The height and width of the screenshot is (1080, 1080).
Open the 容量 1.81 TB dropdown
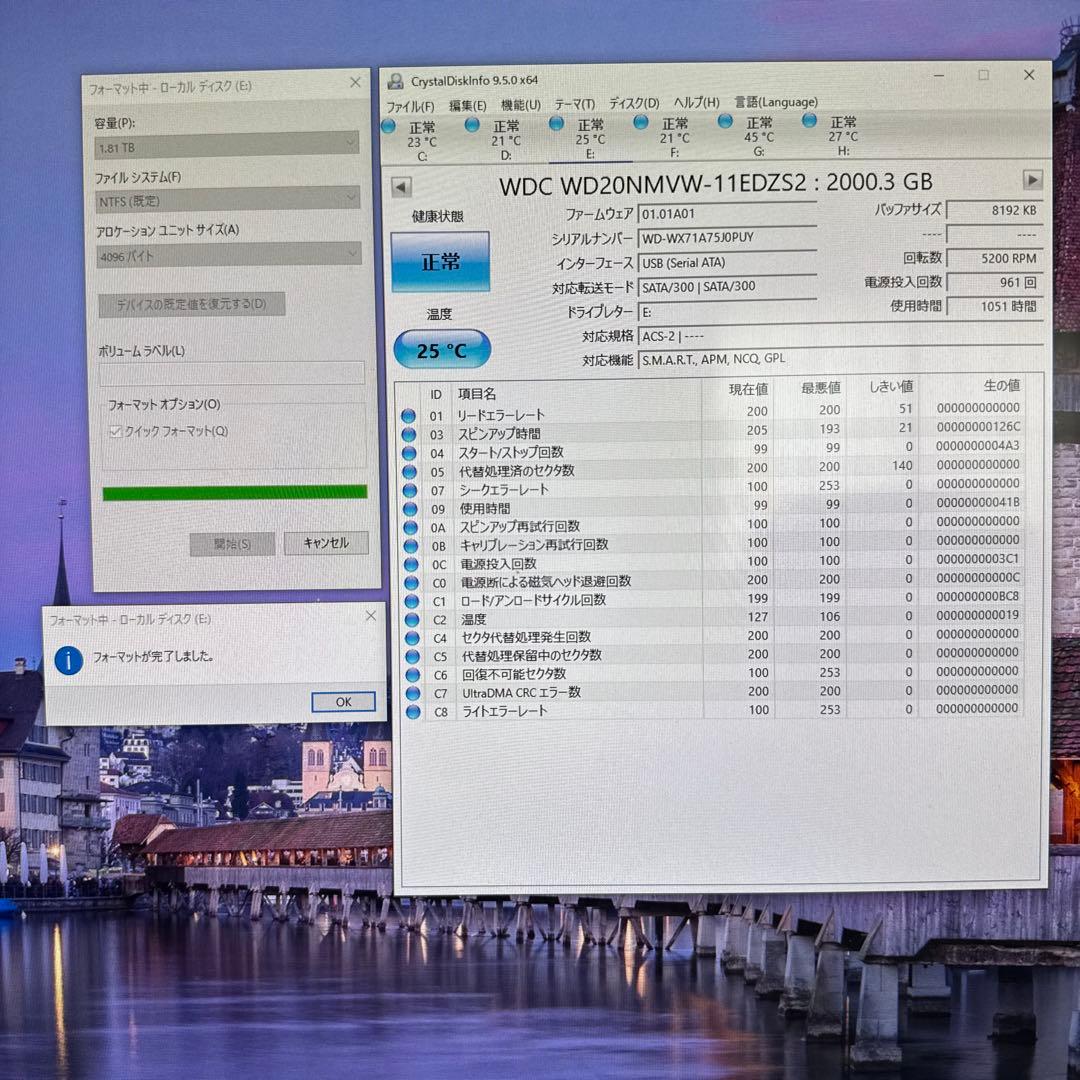pyautogui.click(x=227, y=146)
